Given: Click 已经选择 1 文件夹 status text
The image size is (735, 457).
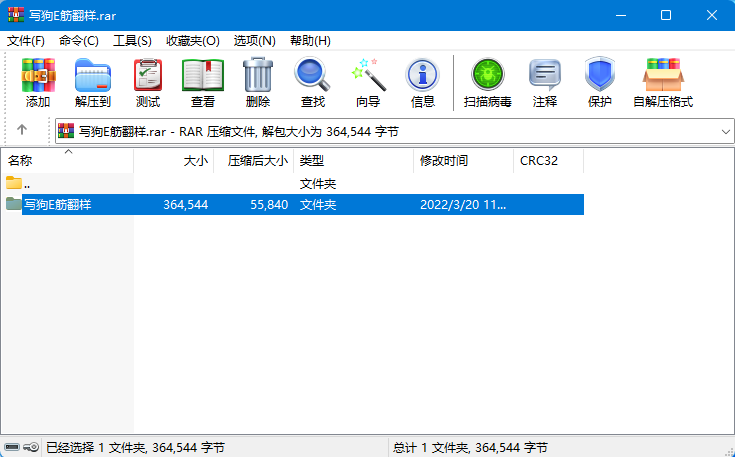Looking at the screenshot, I should pos(135,448).
